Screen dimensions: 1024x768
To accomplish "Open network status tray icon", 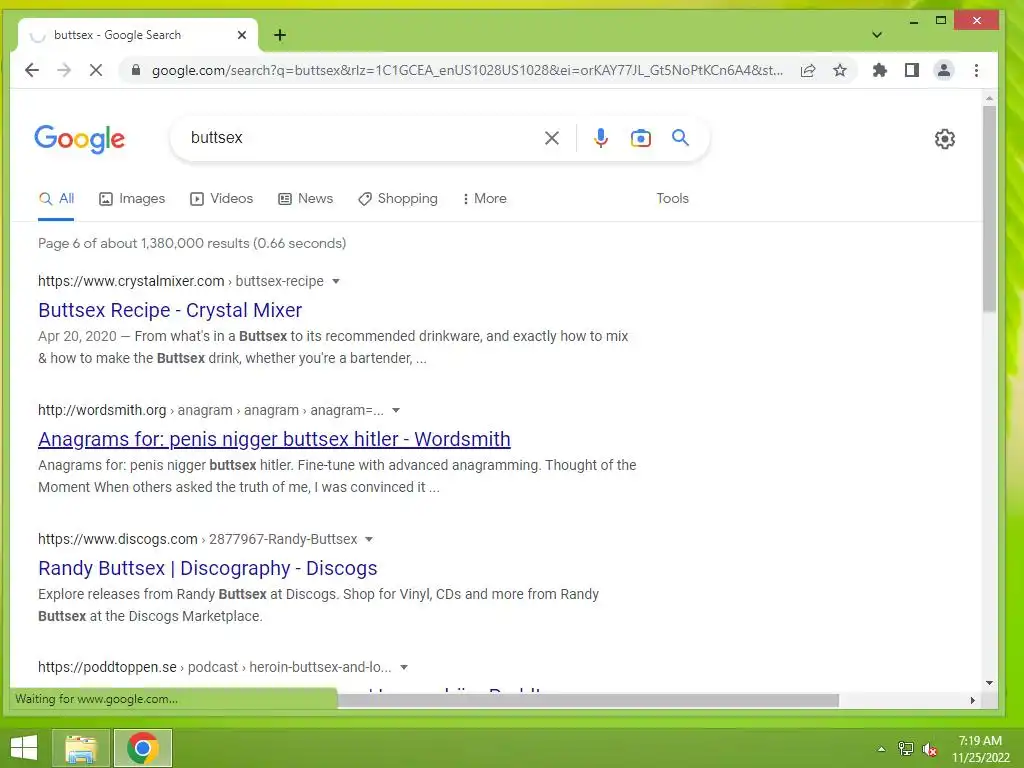I will click(906, 749).
